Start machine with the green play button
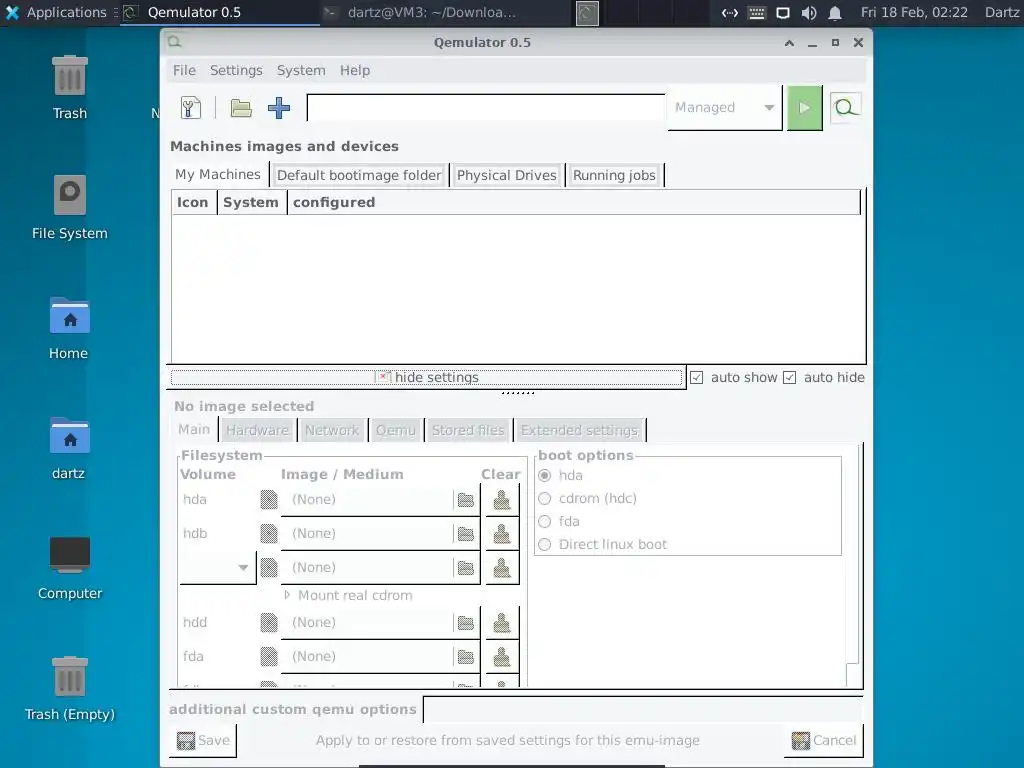Image resolution: width=1024 pixels, height=768 pixels. click(x=804, y=108)
